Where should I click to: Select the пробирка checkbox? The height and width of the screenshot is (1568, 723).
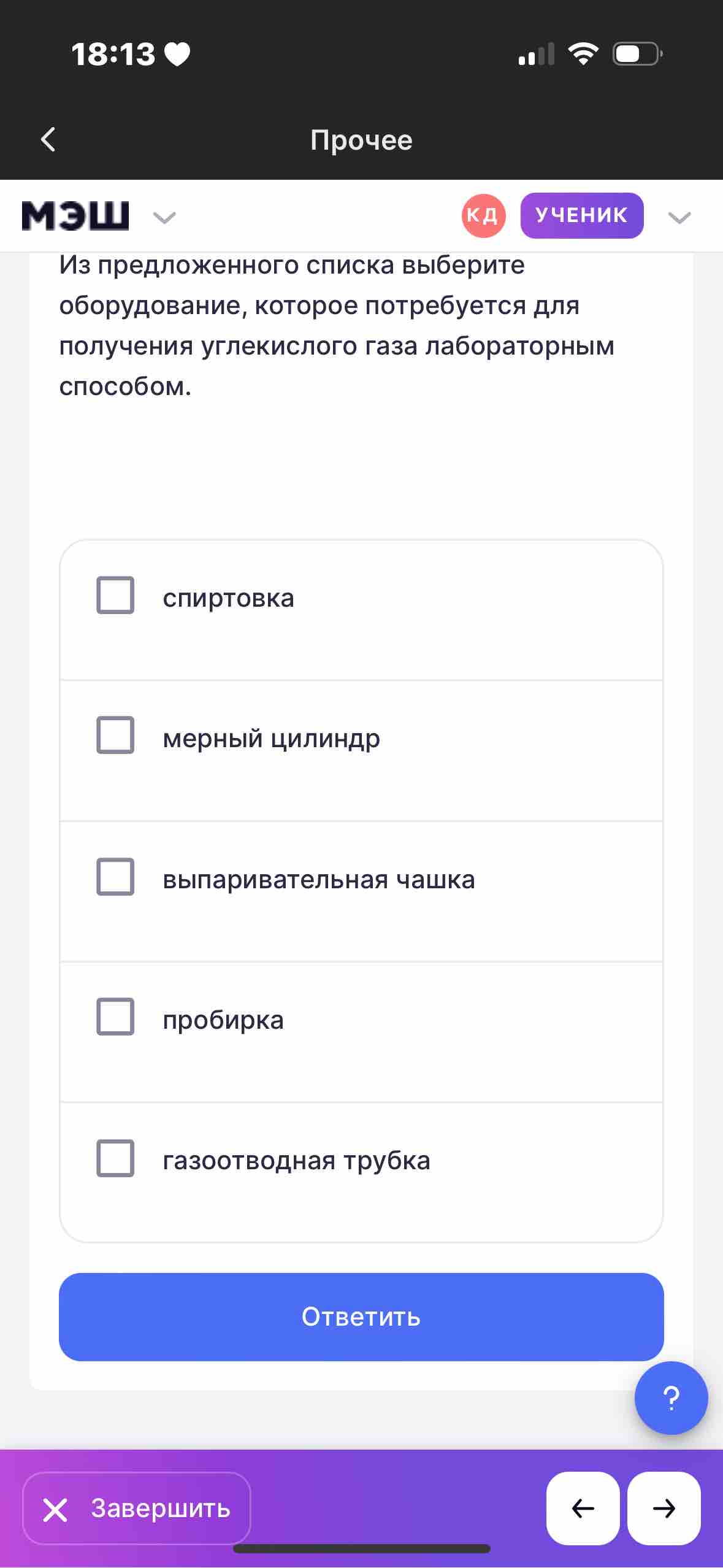[x=115, y=1017]
